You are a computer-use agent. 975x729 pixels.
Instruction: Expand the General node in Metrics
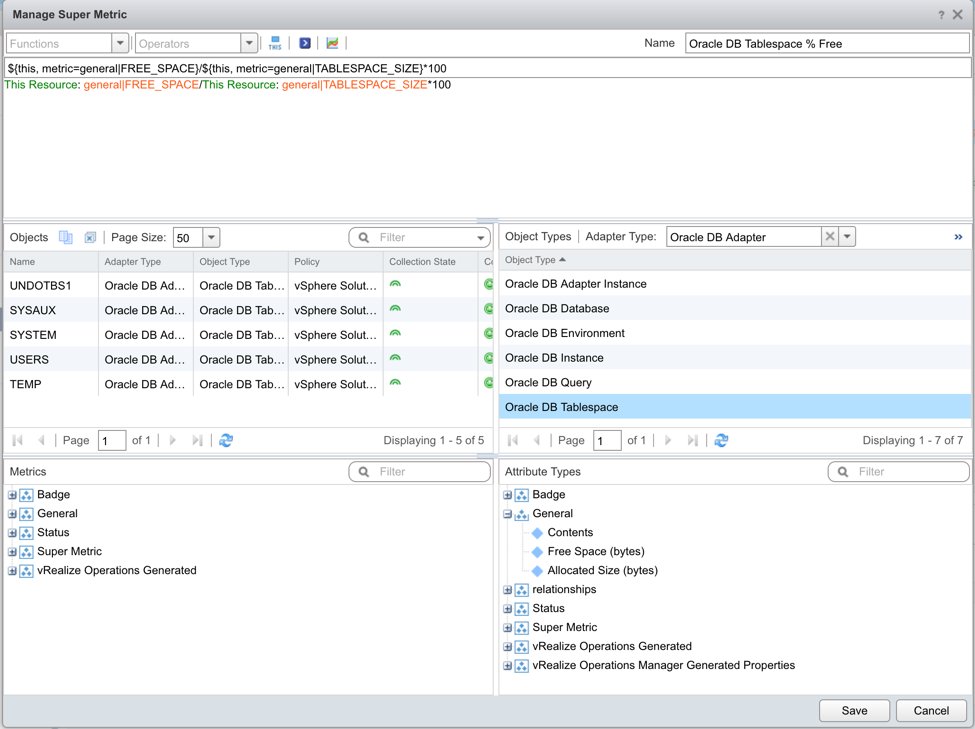click(12, 514)
